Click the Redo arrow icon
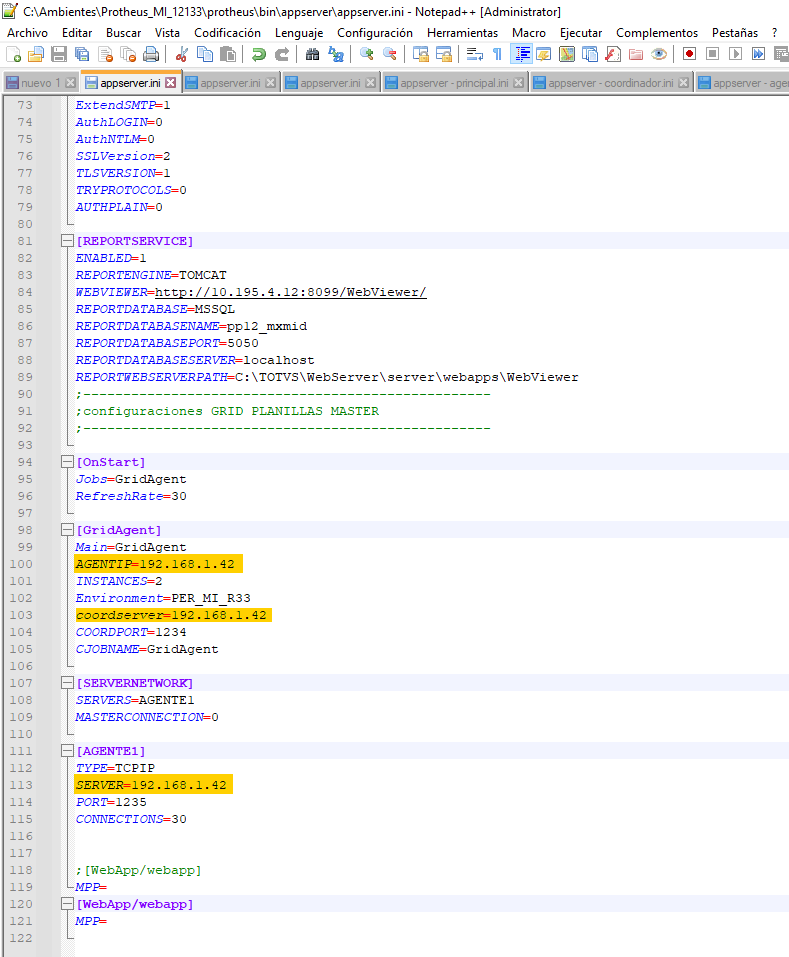The height and width of the screenshot is (957, 789). point(282,54)
